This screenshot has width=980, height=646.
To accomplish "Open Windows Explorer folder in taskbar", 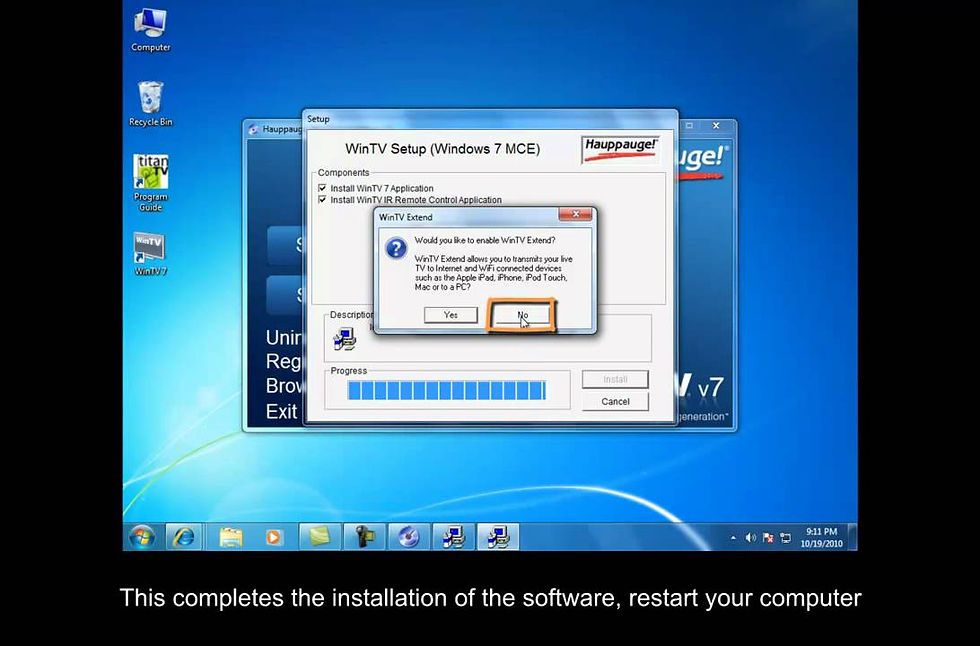I will click(231, 537).
